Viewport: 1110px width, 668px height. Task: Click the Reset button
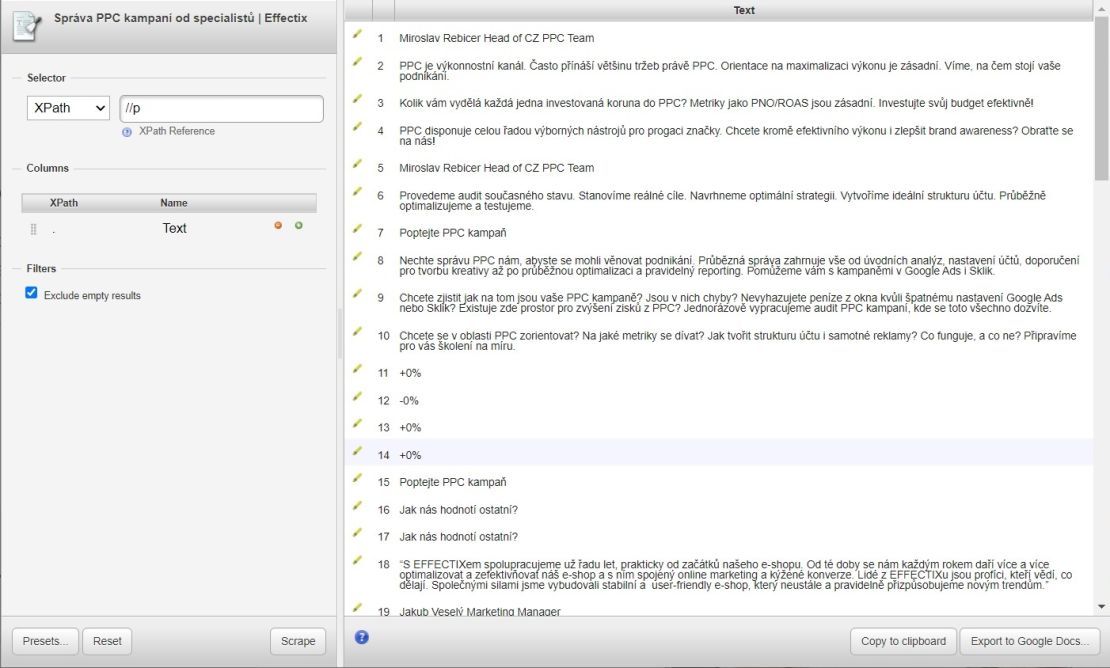pos(107,641)
